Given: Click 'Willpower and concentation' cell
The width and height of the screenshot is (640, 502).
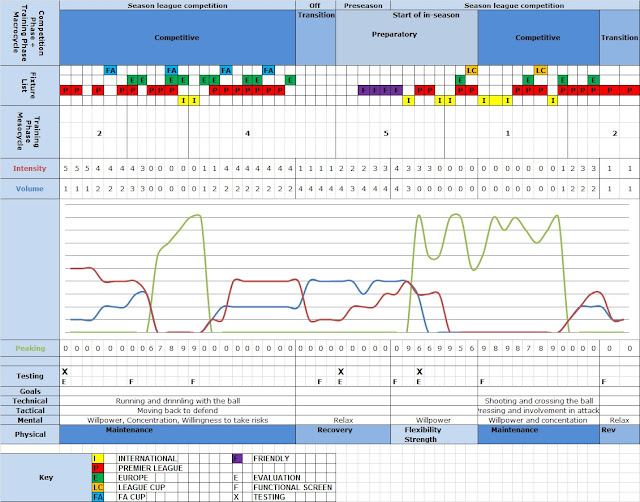Looking at the screenshot, I should (x=539, y=420).
